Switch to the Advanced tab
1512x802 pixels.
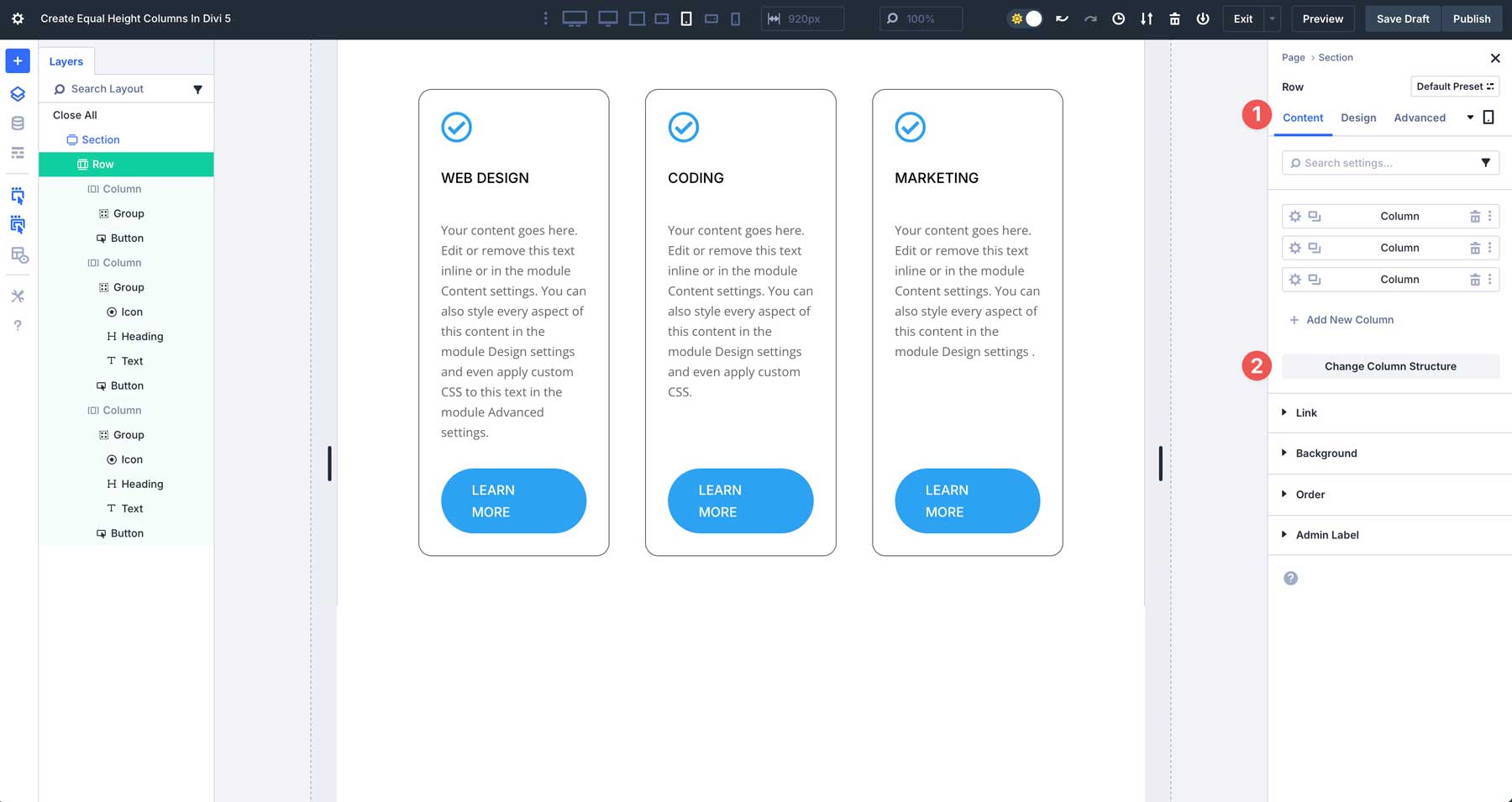click(1420, 118)
